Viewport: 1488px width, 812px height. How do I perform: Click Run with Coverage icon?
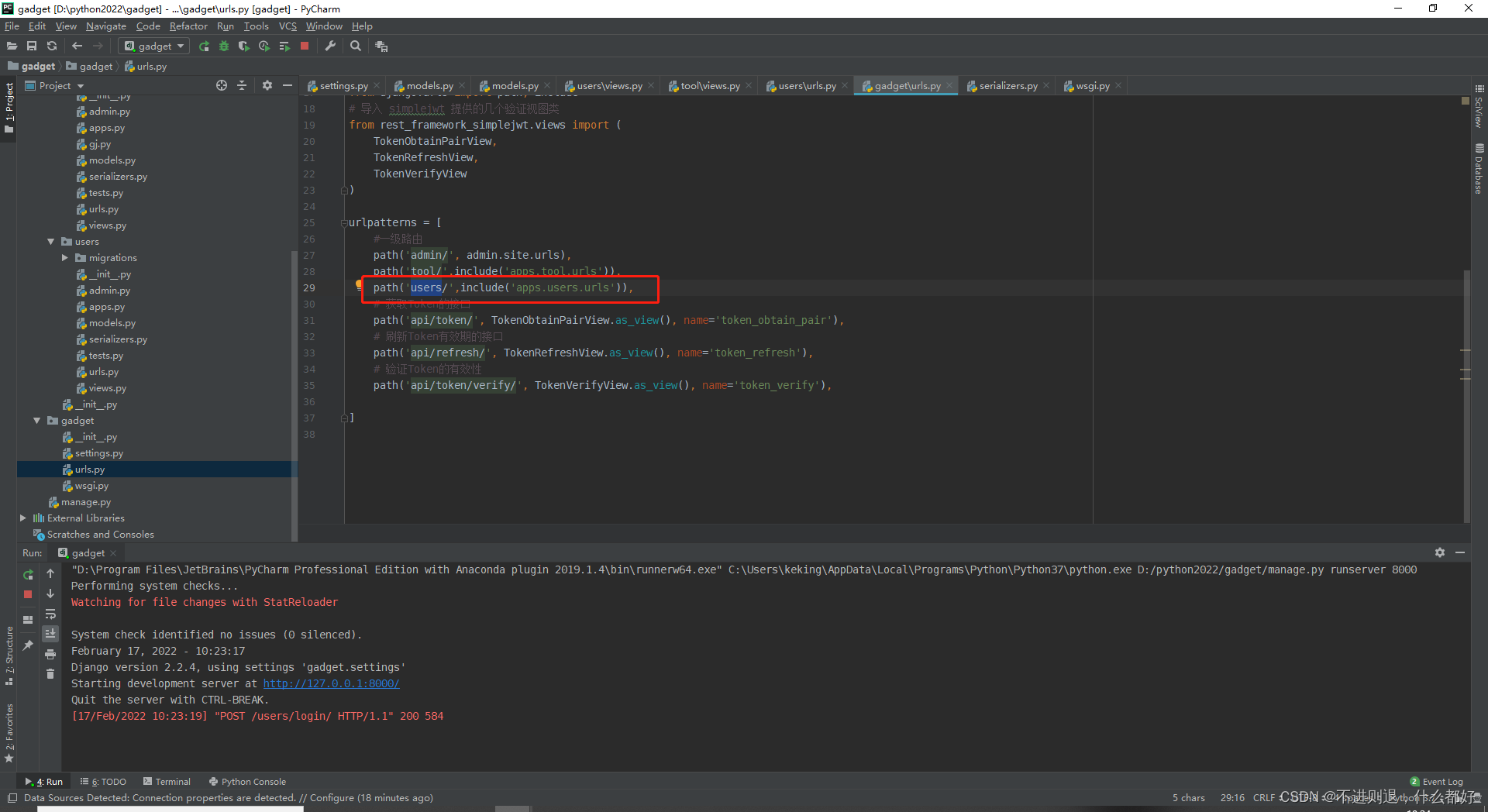pos(244,46)
